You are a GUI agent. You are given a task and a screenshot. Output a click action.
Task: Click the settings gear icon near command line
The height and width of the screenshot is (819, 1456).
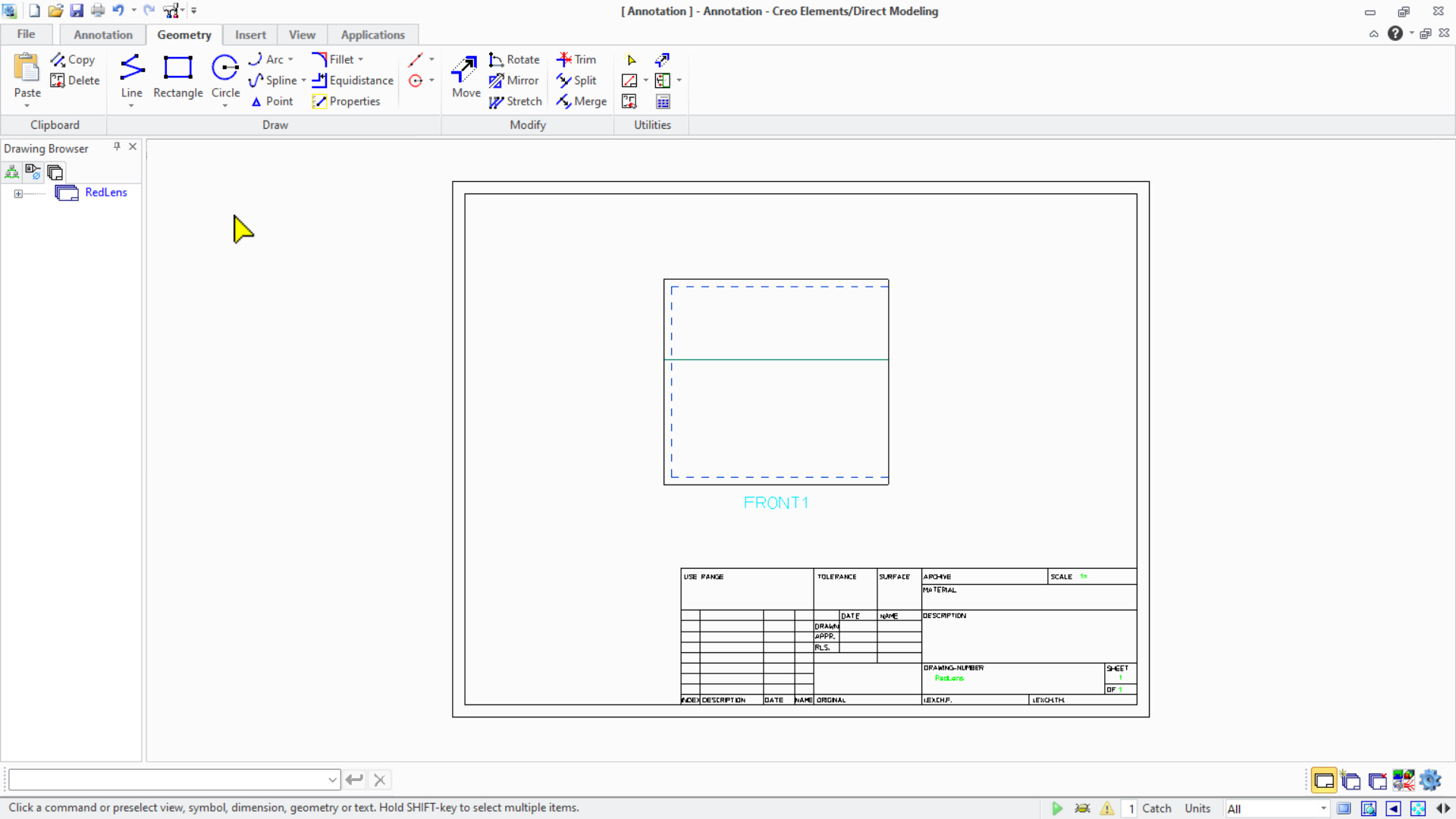tap(1430, 780)
